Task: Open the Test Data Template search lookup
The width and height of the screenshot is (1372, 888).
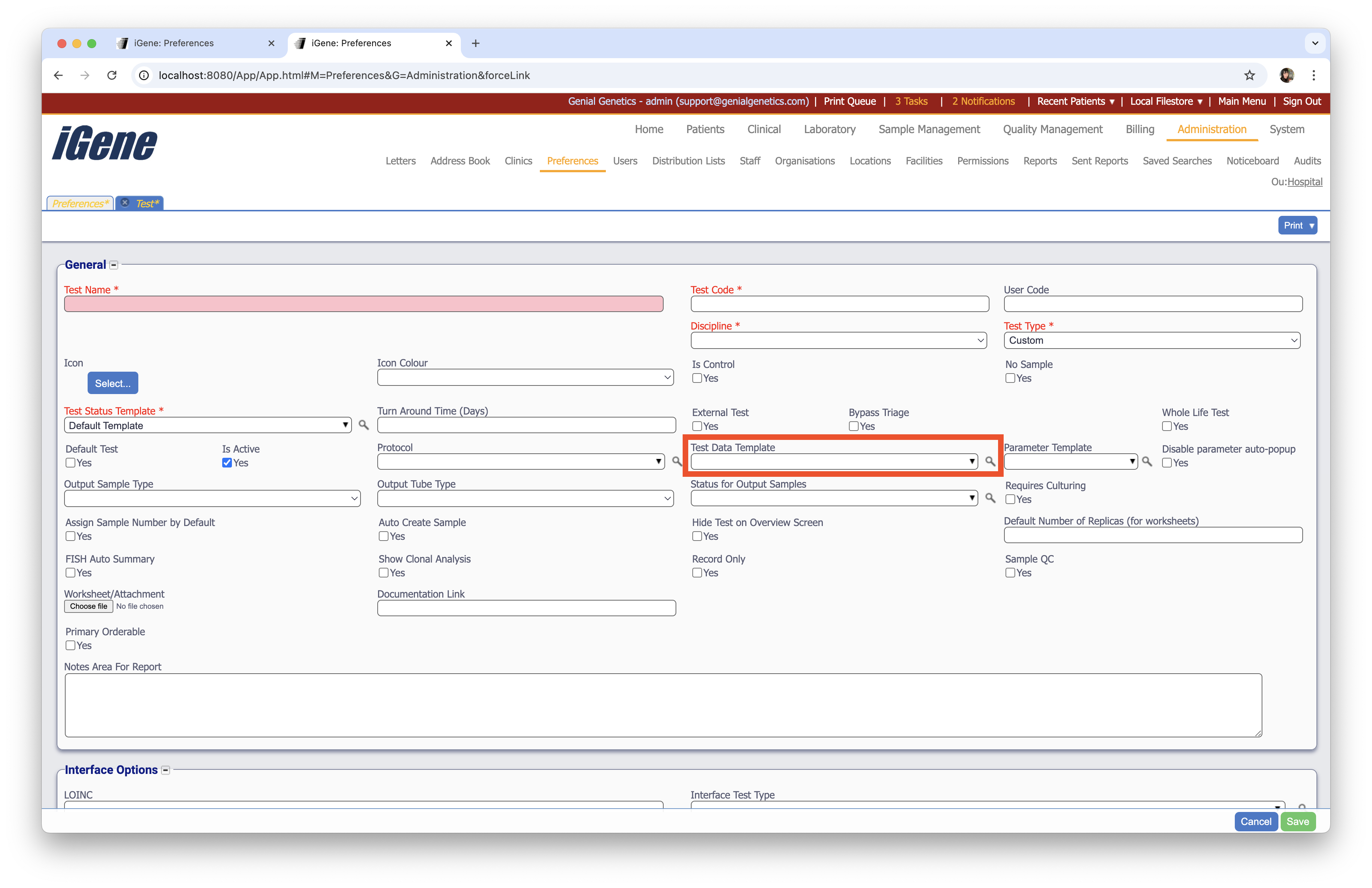Action: [990, 462]
